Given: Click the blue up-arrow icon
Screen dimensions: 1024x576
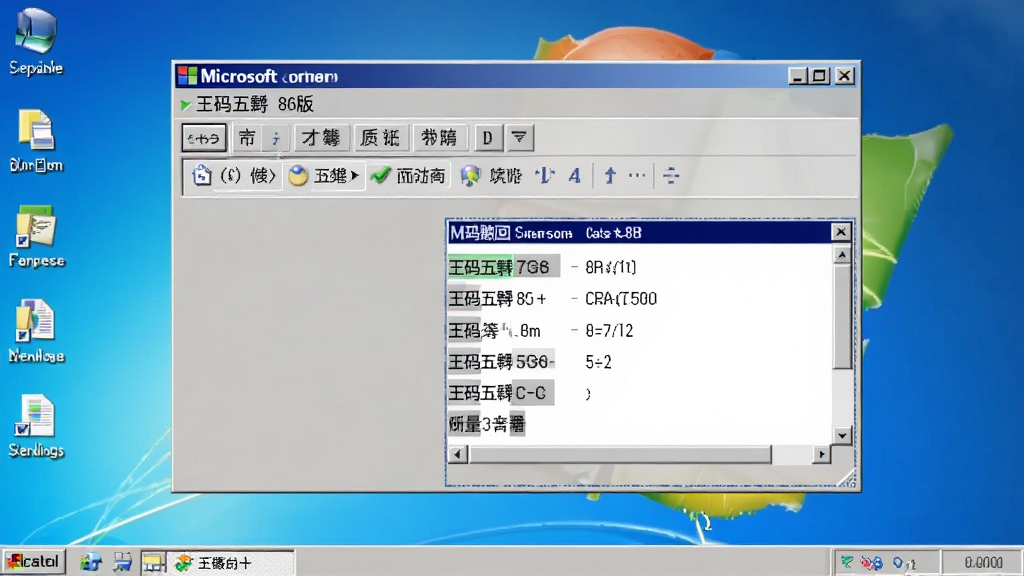Looking at the screenshot, I should click(610, 175).
